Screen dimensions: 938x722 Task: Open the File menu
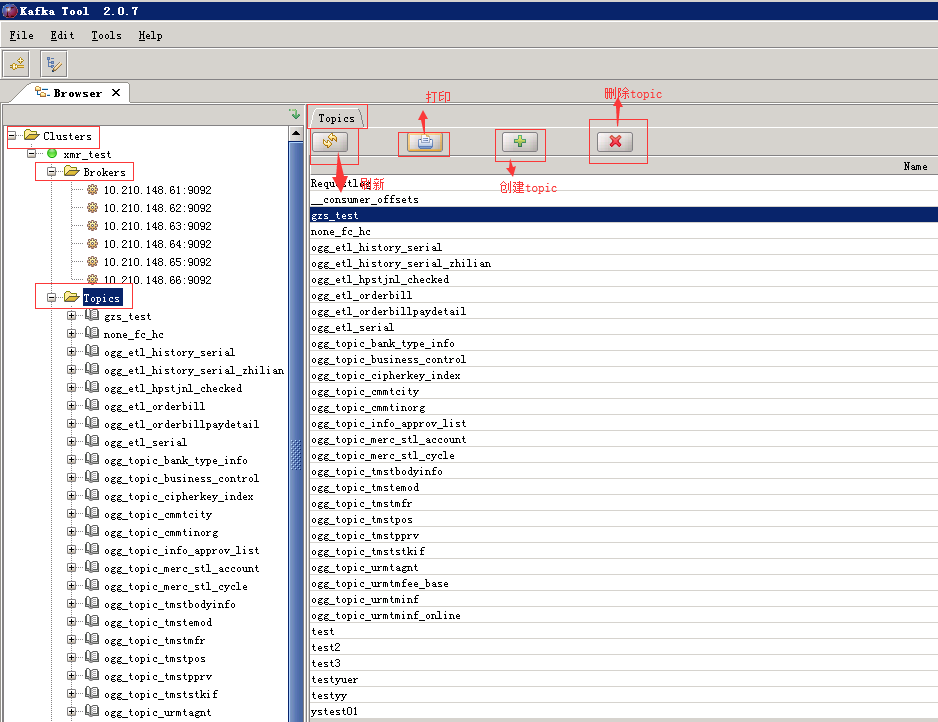(22, 35)
